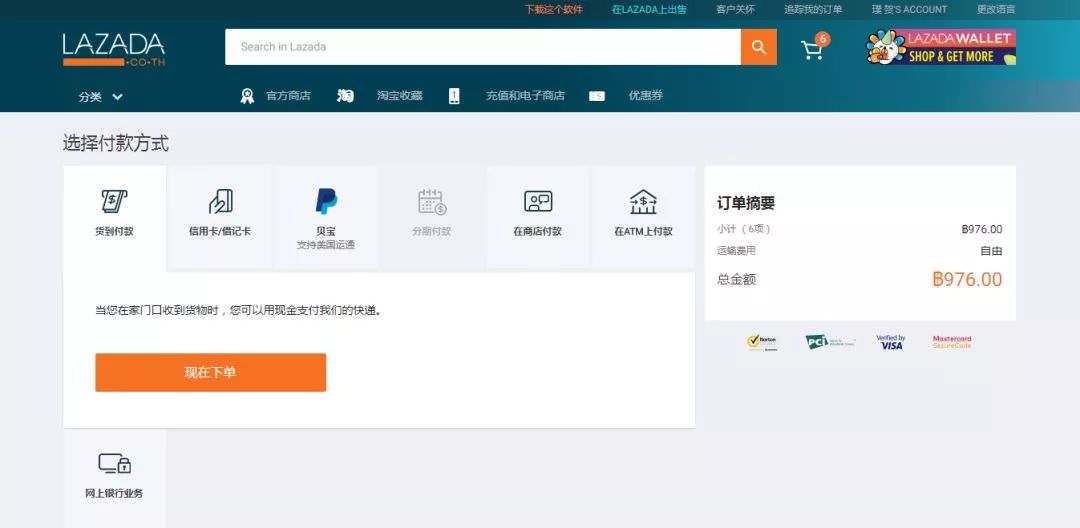Click the Norton Secured badge
This screenshot has height=528, width=1080.
(x=762, y=342)
